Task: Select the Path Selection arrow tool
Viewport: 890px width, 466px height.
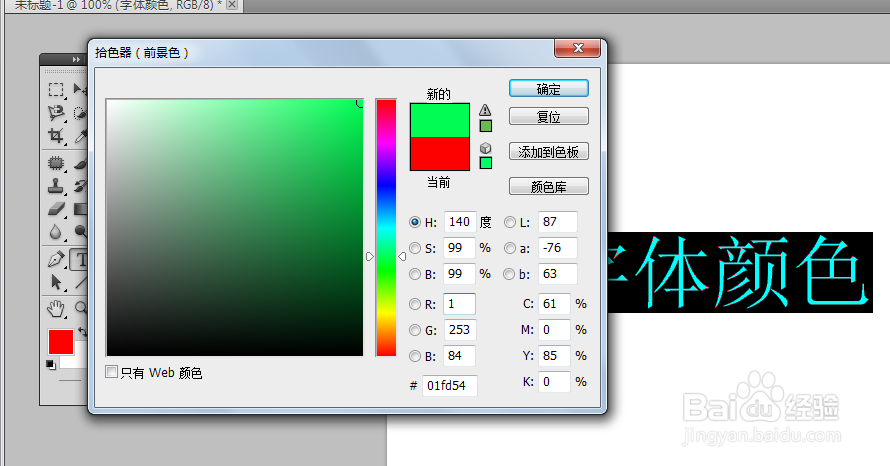Action: pos(56,282)
